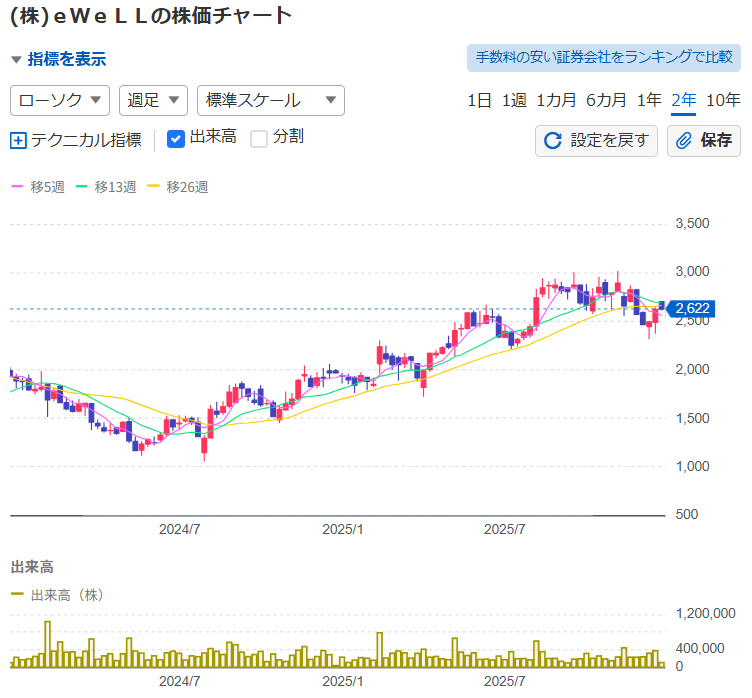Select the 6カ月 time range
The height and width of the screenshot is (698, 752).
606,100
